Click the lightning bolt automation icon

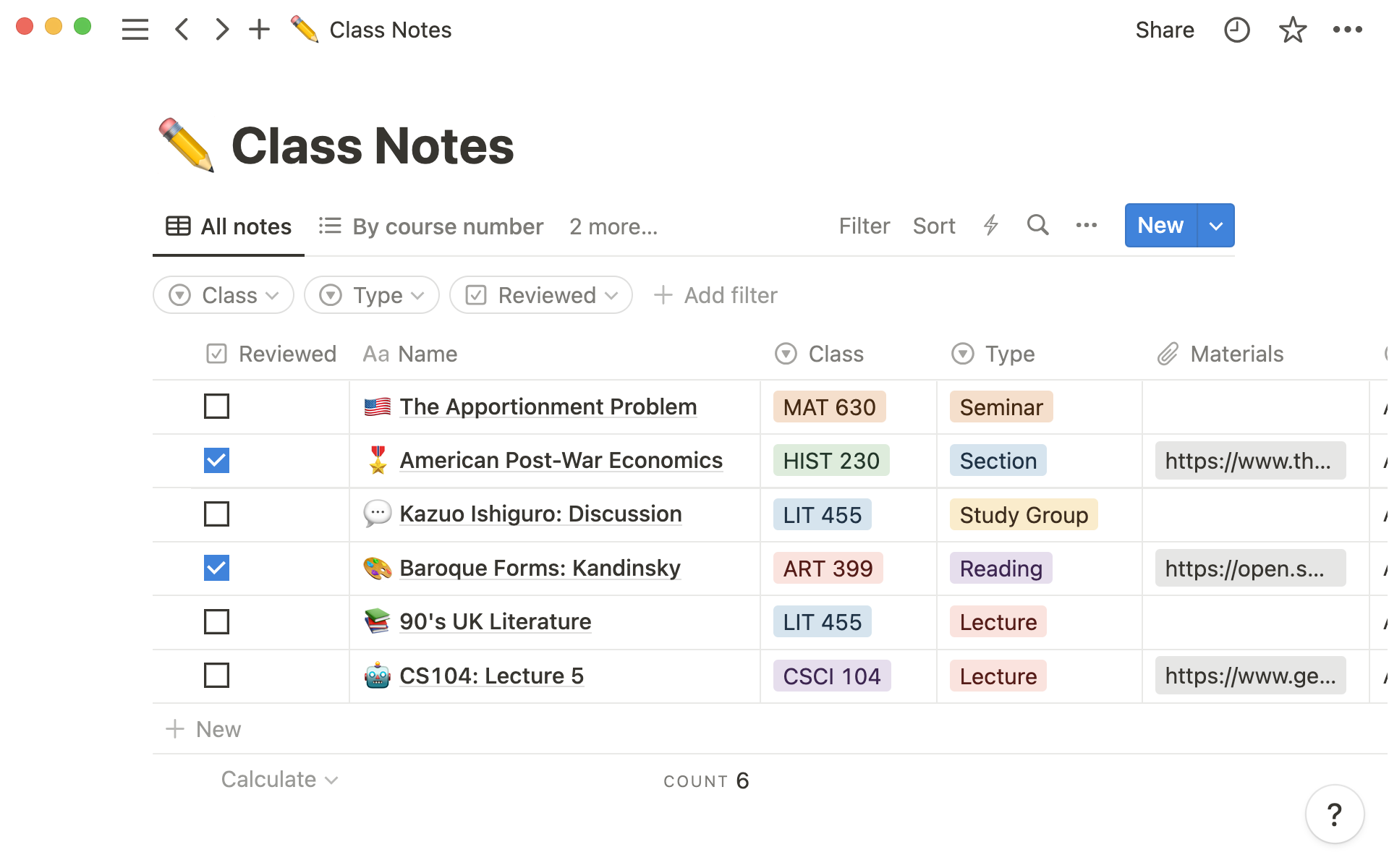pos(991,226)
